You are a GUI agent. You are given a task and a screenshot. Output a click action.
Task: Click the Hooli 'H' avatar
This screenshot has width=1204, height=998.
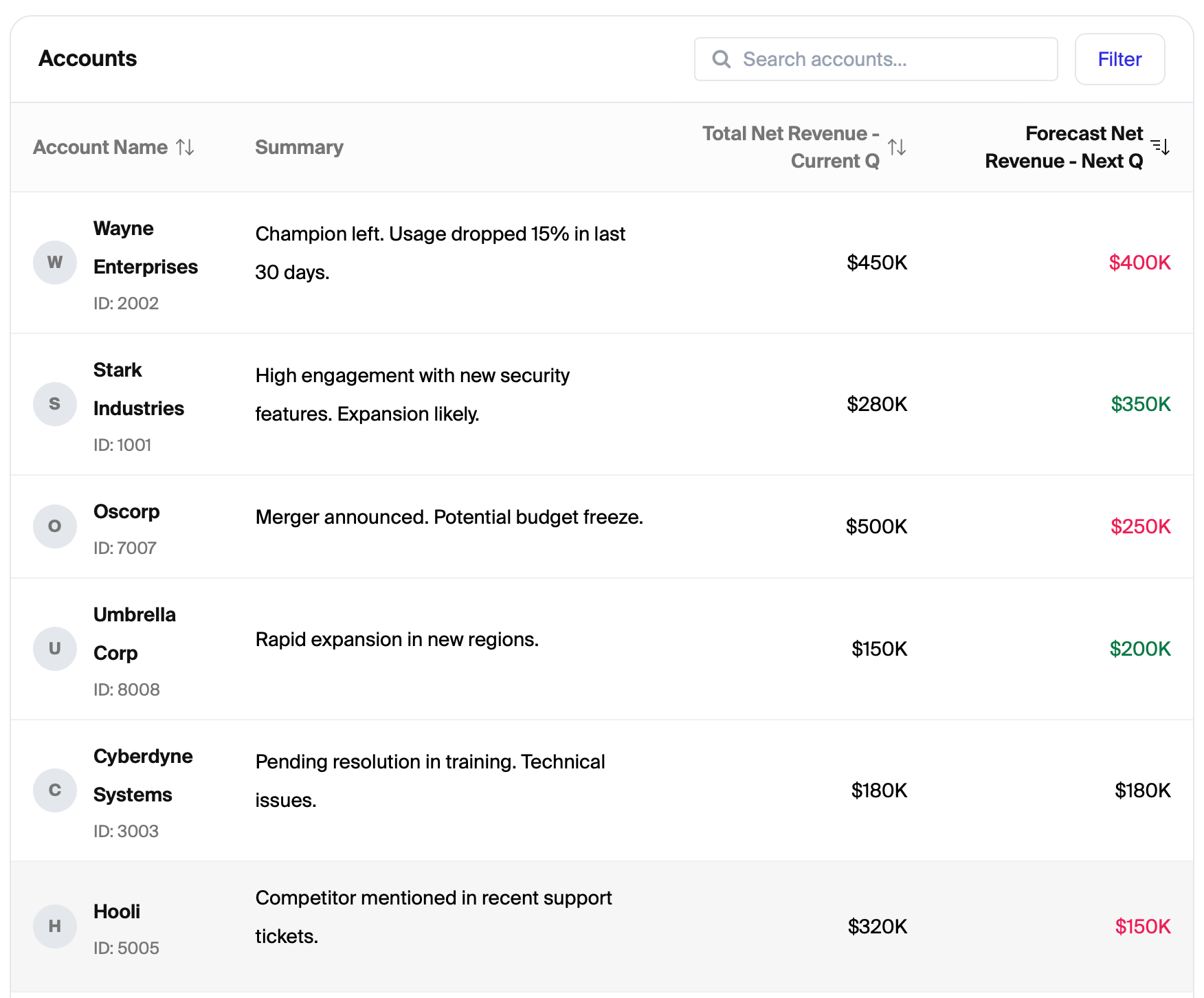(55, 927)
